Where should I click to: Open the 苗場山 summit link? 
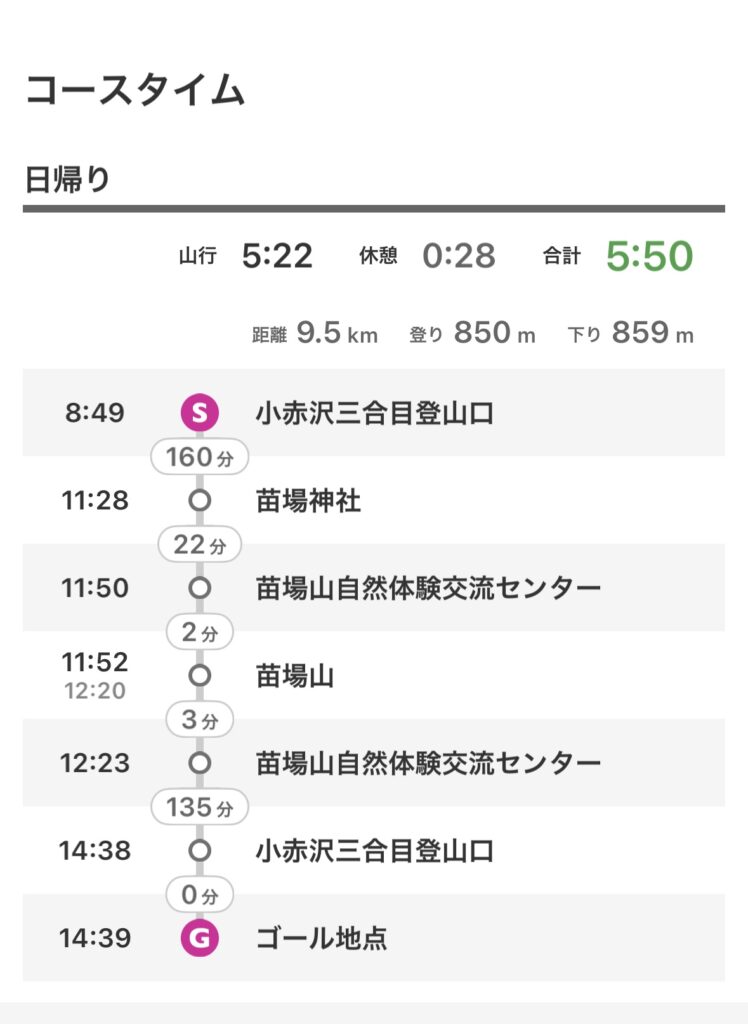295,676
